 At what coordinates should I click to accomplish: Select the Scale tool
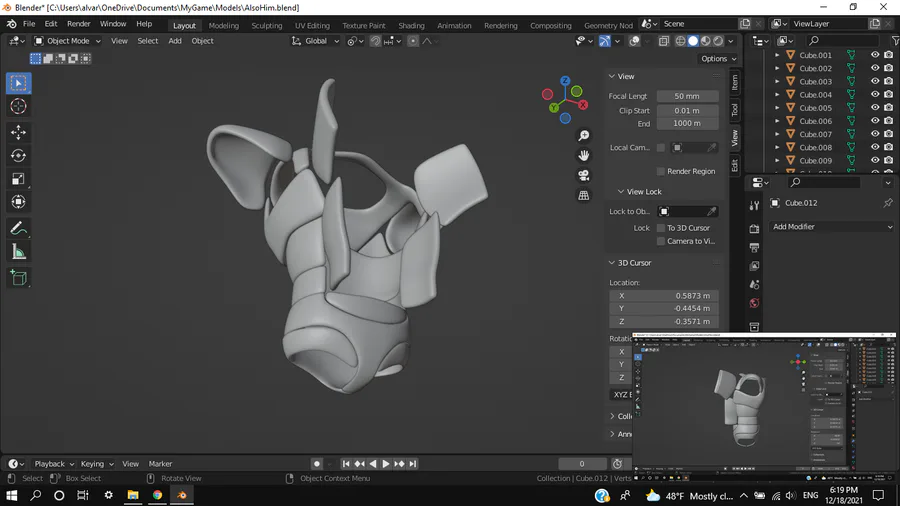click(x=18, y=179)
